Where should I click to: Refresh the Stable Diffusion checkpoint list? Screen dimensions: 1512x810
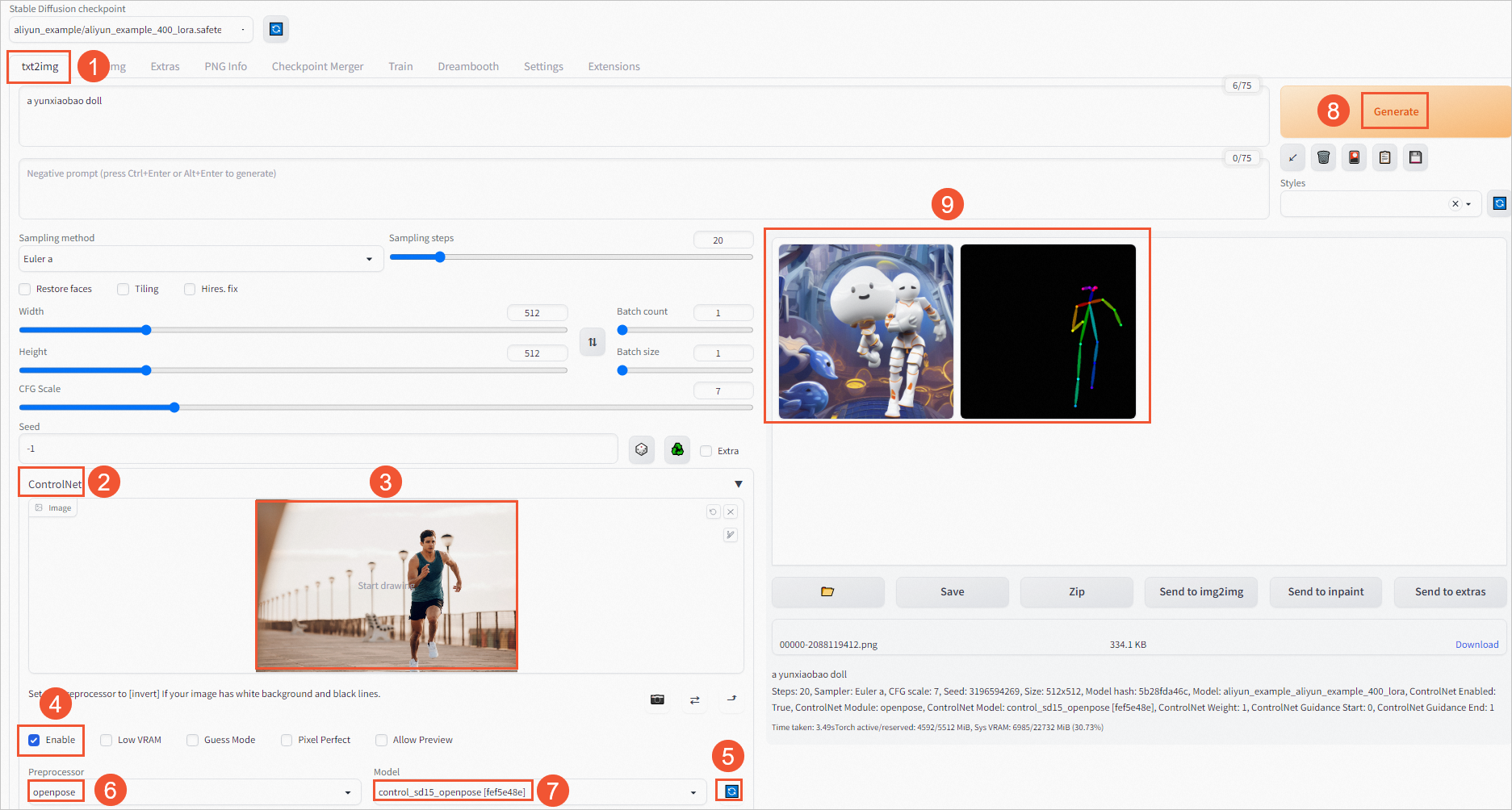pos(276,29)
